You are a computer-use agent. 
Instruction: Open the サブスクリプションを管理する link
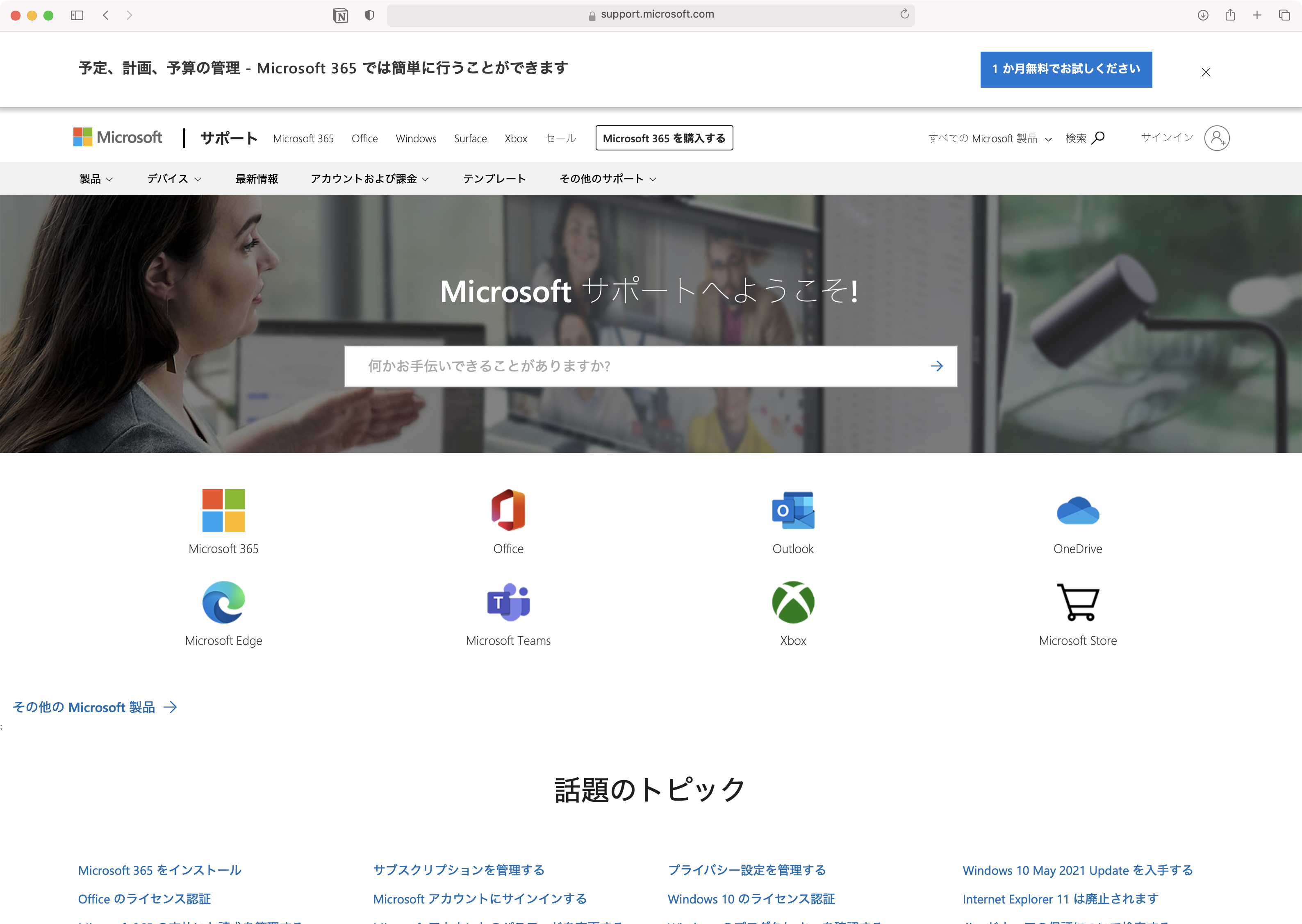[x=459, y=870]
